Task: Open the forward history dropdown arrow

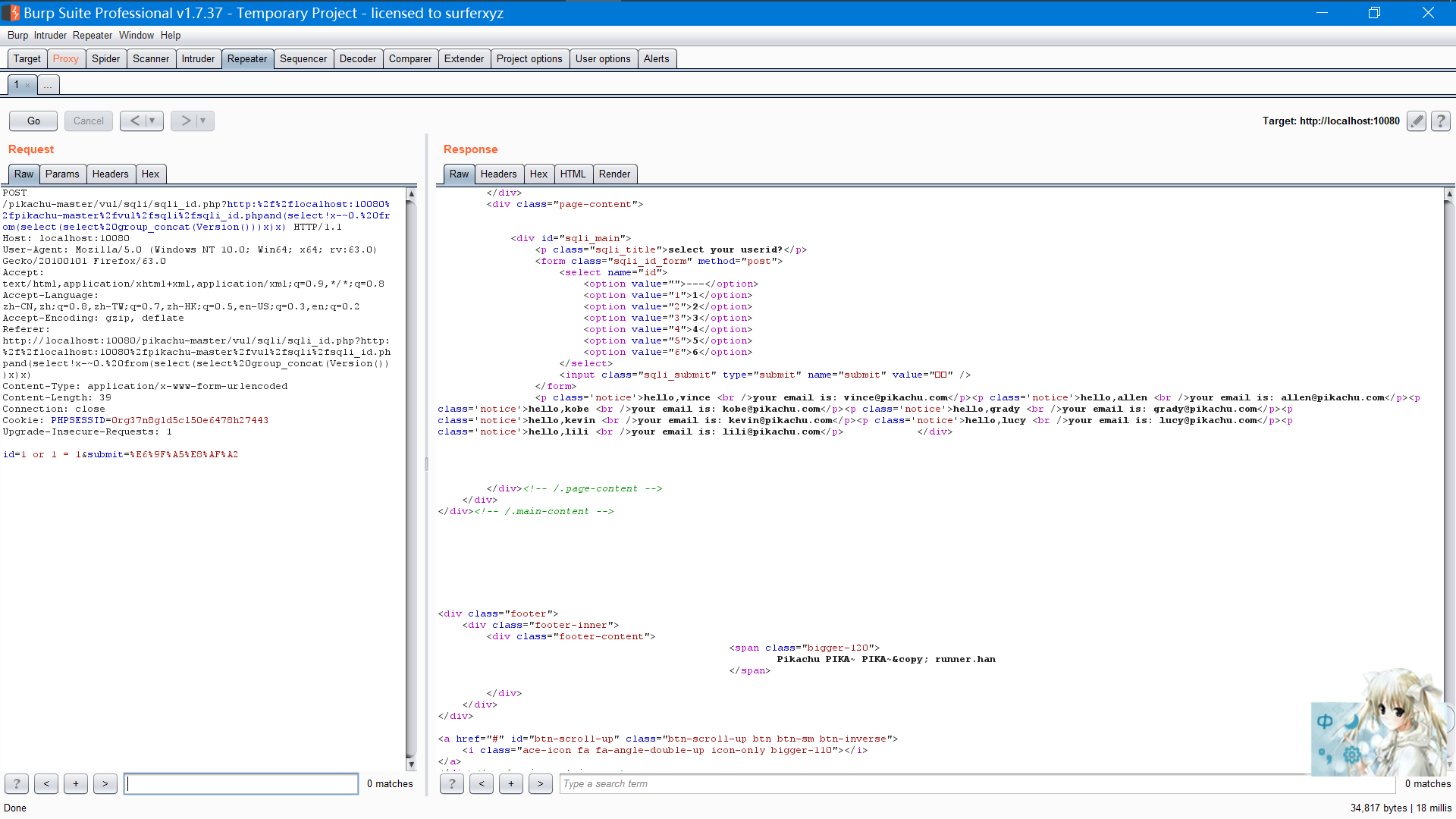Action: click(x=202, y=121)
